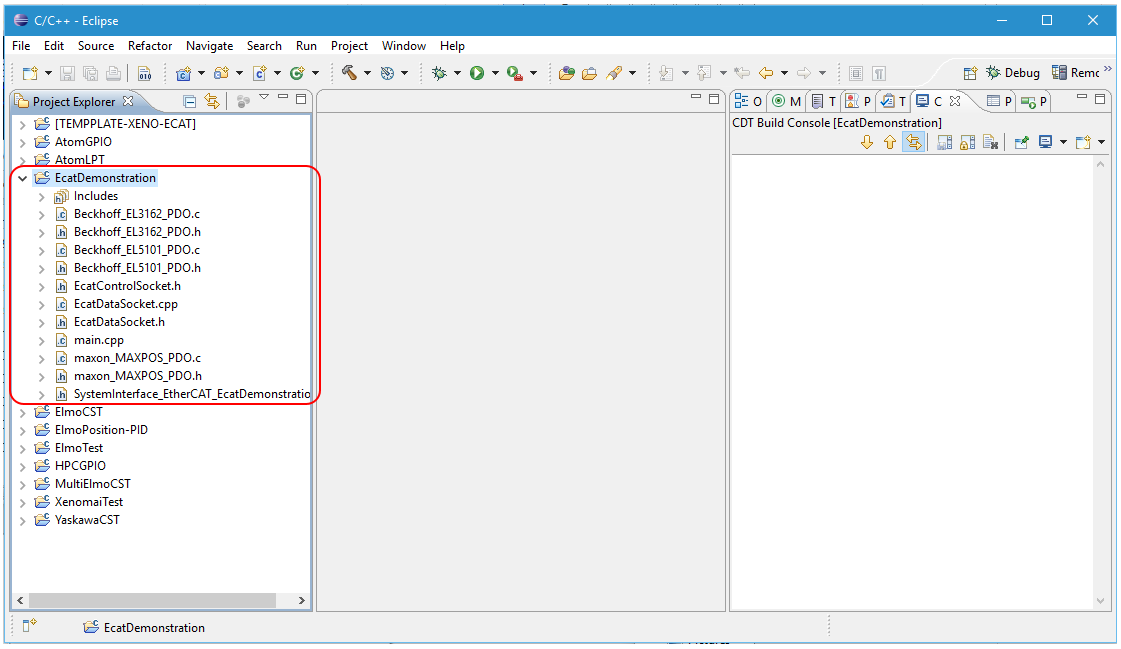Maximize the Console view panel
The image size is (1121, 649).
[1100, 99]
